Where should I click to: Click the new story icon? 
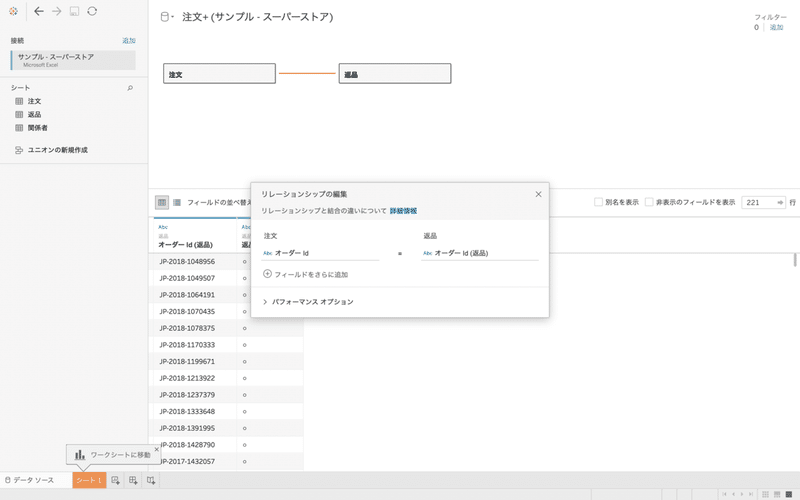tap(150, 481)
